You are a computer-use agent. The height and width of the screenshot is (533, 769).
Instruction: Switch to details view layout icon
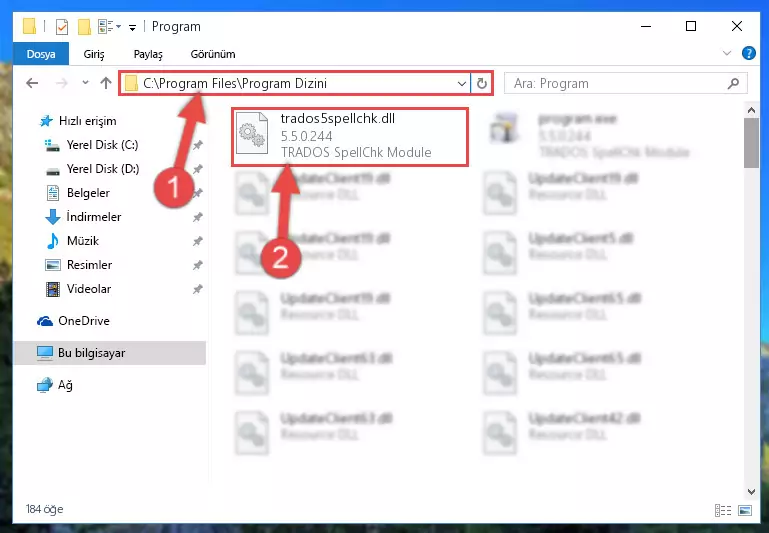723,510
